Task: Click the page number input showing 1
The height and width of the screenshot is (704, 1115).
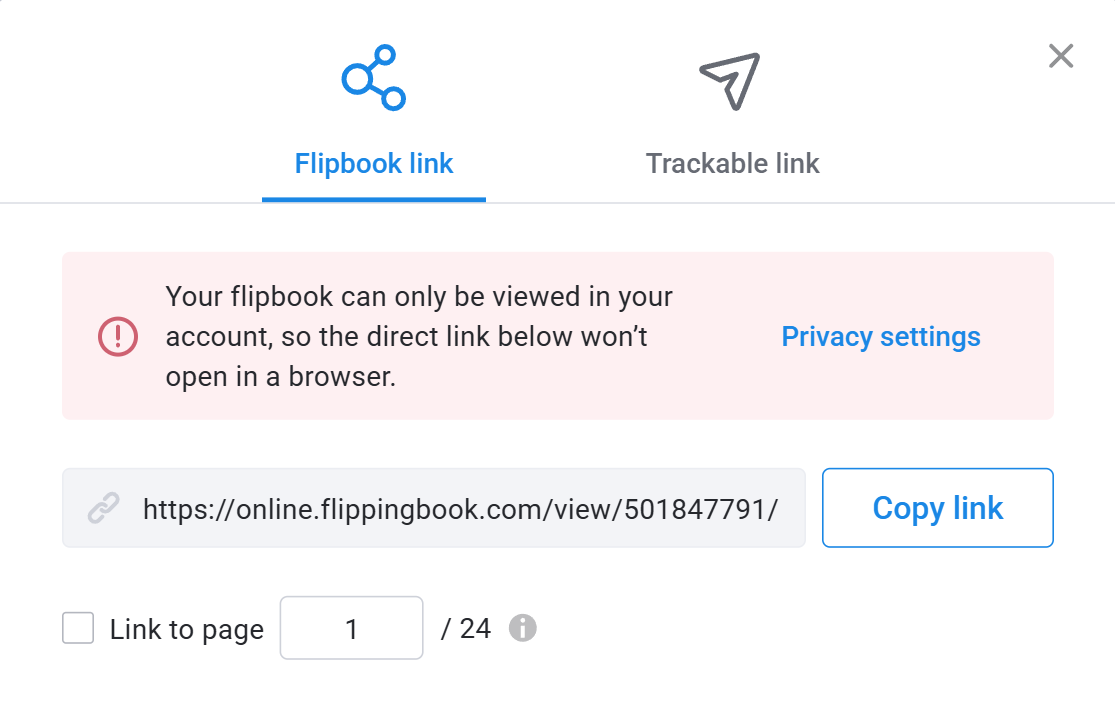Action: coord(351,628)
